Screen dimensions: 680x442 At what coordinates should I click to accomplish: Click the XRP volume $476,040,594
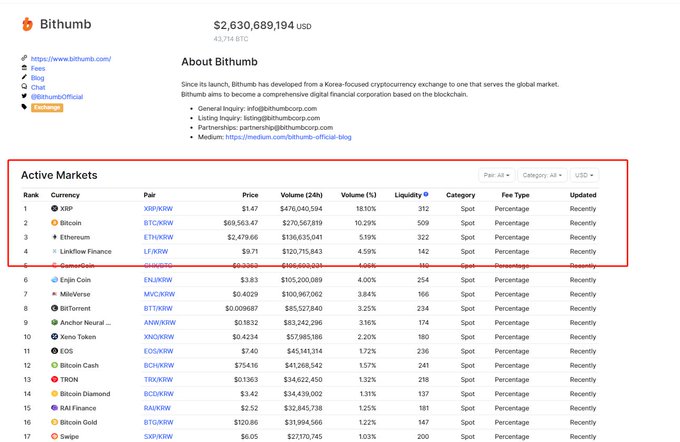coord(301,209)
